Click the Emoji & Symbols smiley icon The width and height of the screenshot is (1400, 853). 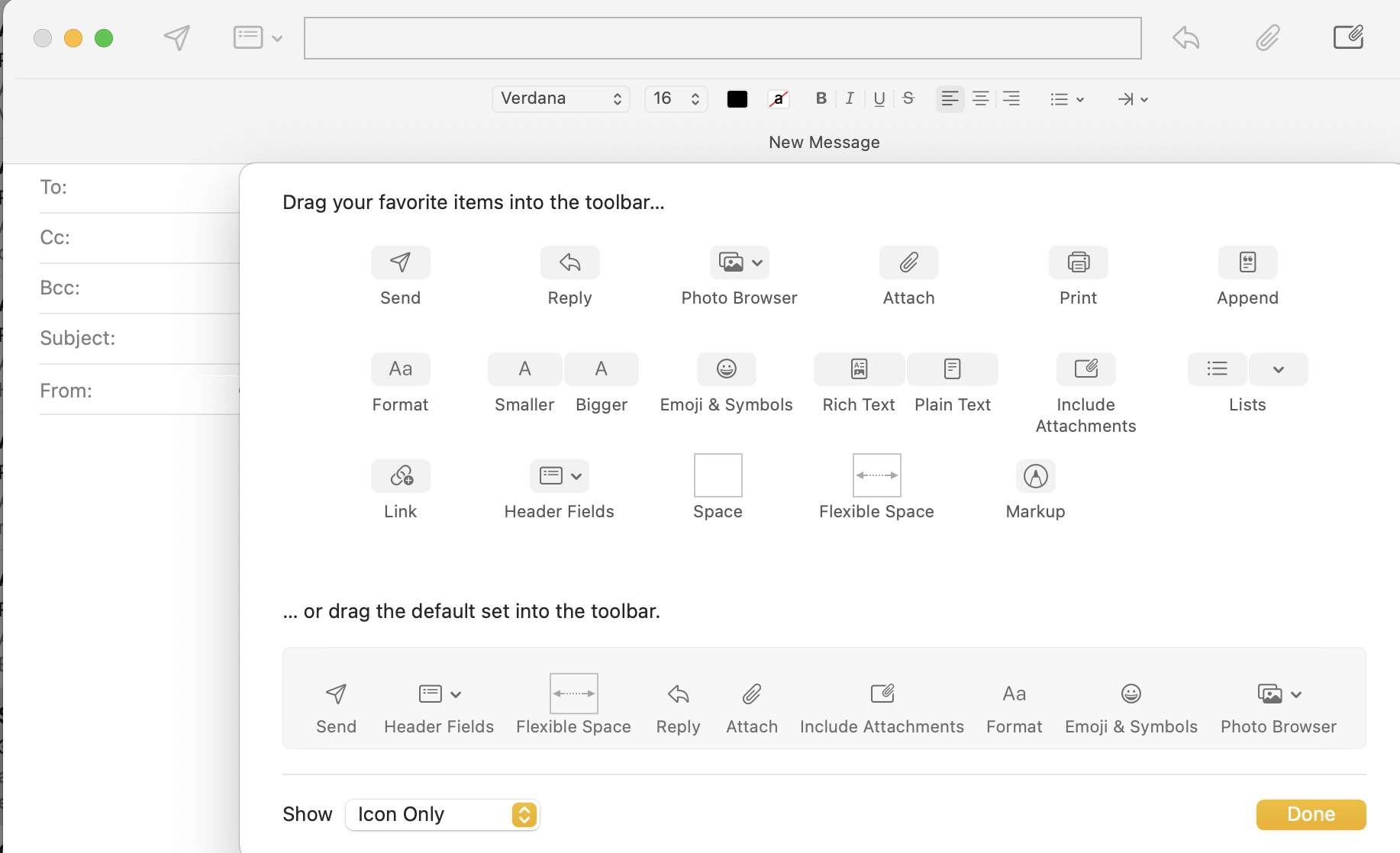tap(726, 369)
